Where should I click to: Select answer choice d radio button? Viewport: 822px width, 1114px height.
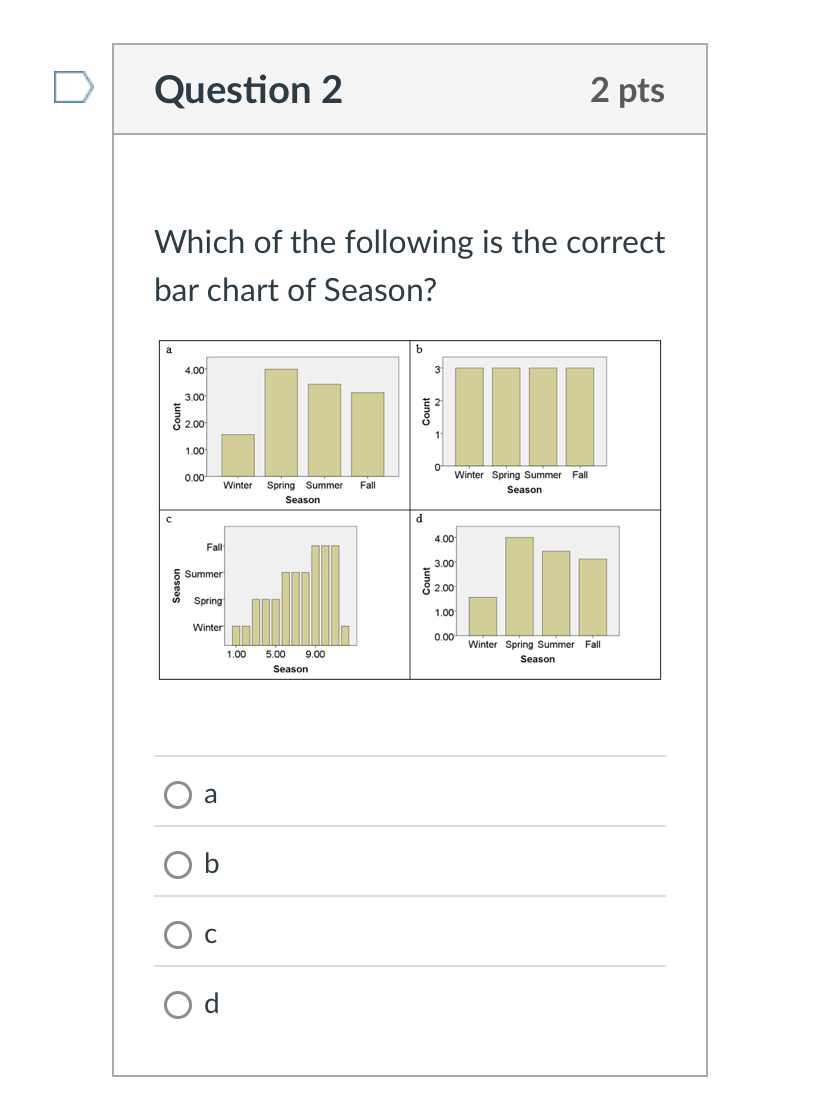coord(178,1004)
